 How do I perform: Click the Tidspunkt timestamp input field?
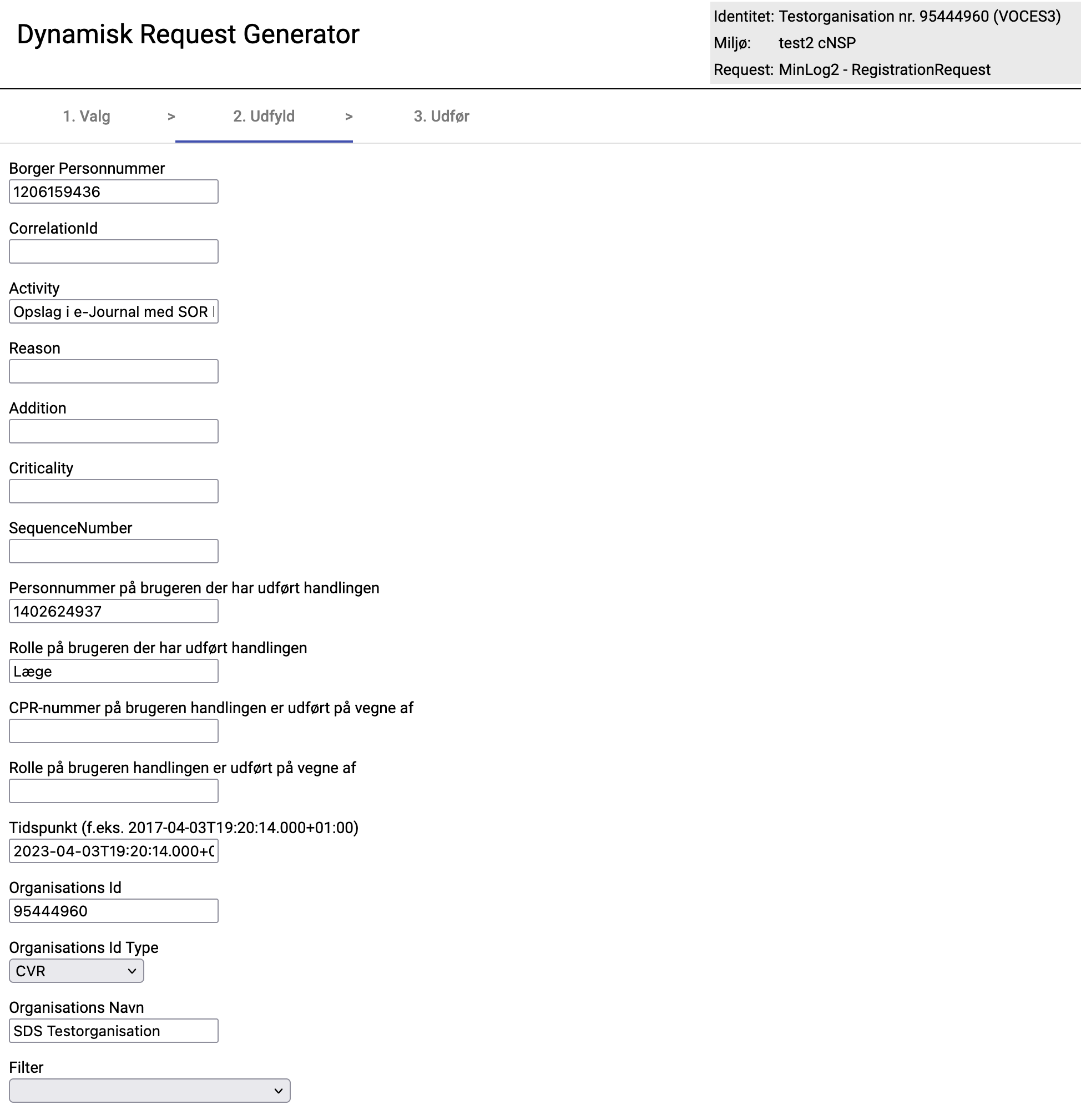[113, 852]
